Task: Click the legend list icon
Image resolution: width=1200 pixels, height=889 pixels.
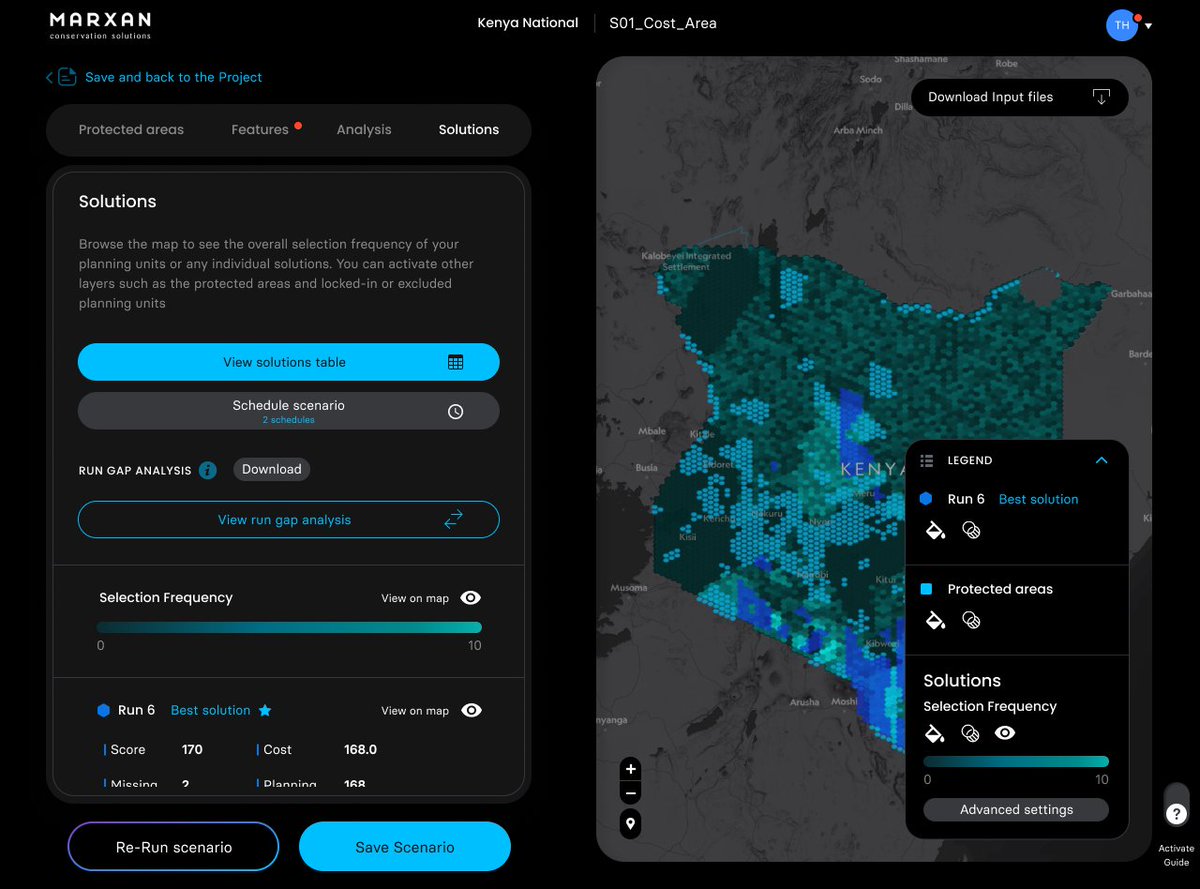Action: click(926, 461)
